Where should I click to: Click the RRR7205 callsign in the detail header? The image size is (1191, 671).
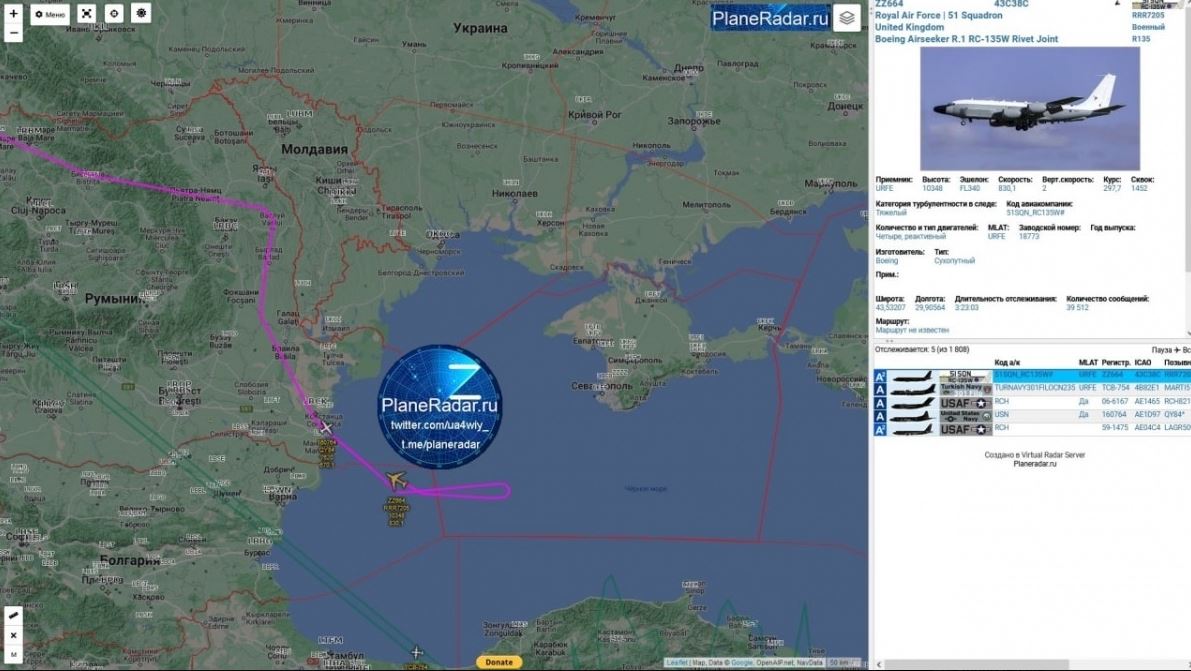[1148, 15]
